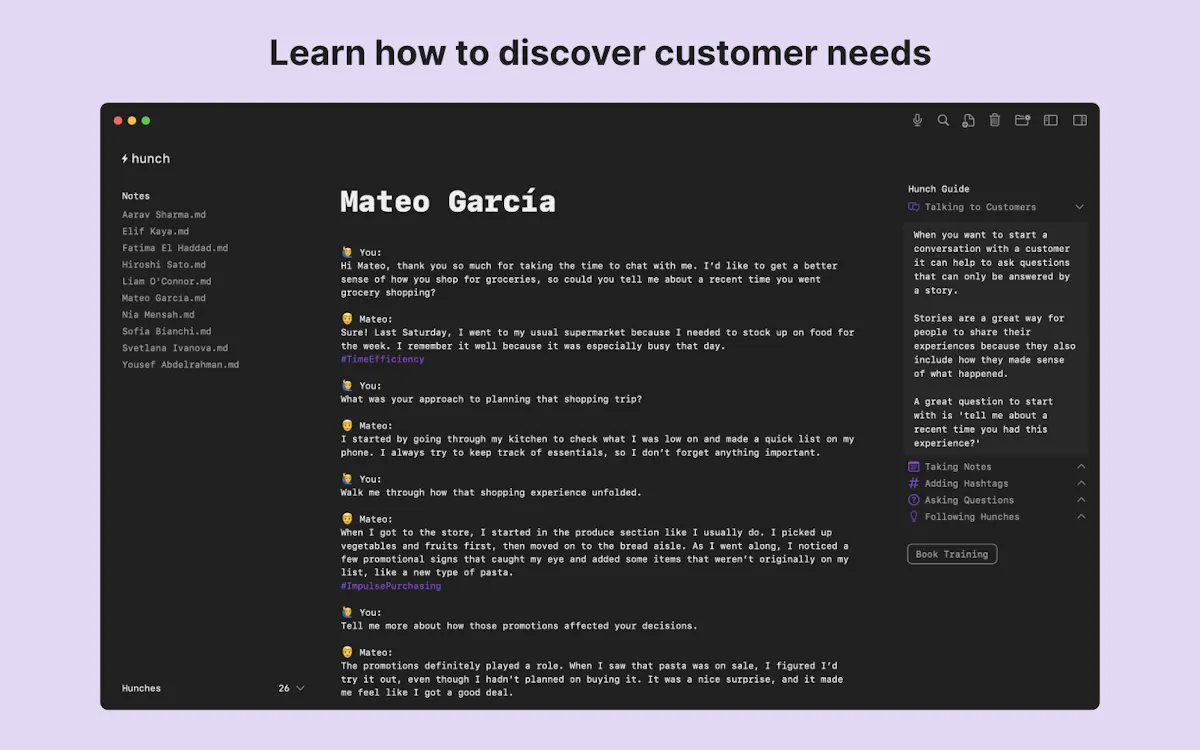Viewport: 1200px width, 750px height.
Task: Click the Talking to Customers guide label
Action: point(980,207)
